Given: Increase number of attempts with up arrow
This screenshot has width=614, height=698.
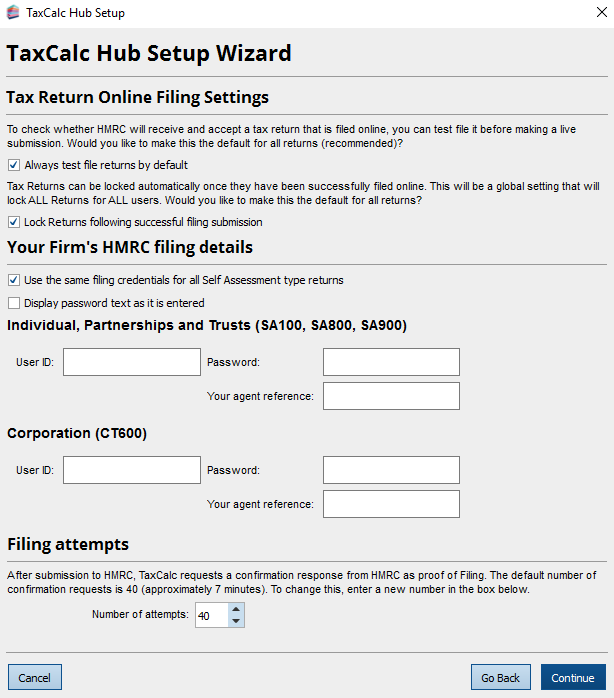Looking at the screenshot, I should click(236, 609).
